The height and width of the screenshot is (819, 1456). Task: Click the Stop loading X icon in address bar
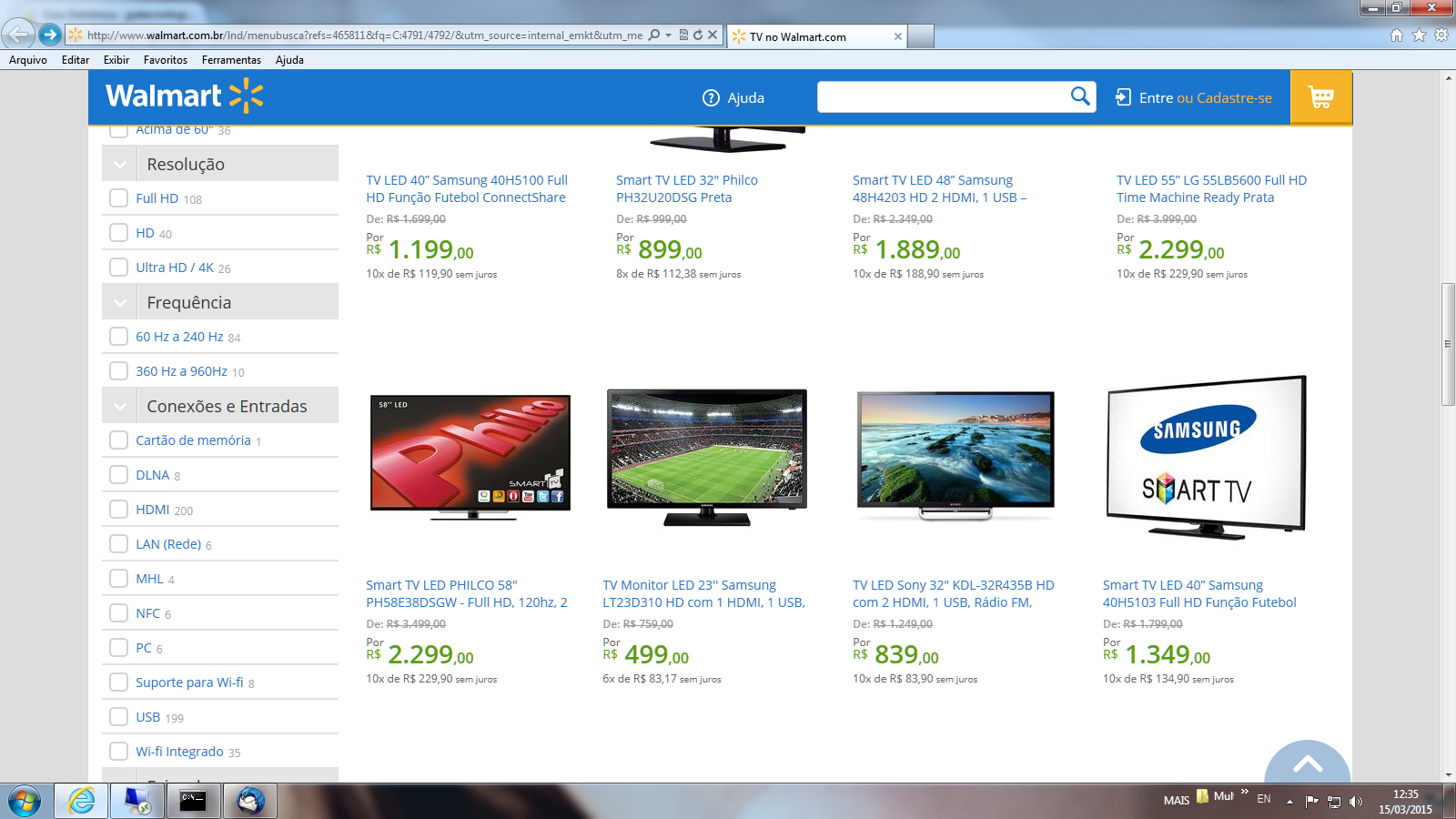[x=713, y=35]
